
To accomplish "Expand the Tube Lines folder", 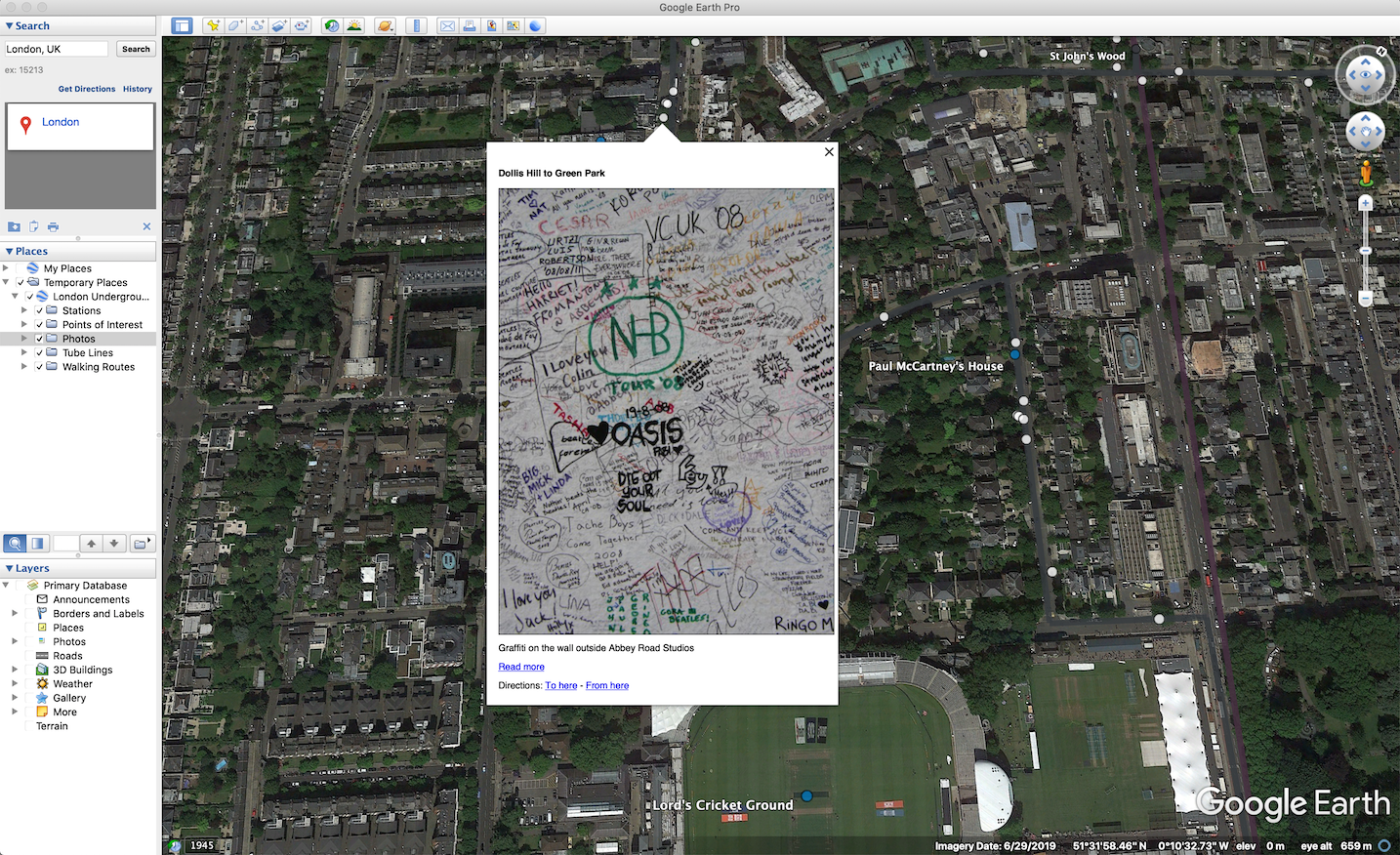I will pos(24,352).
